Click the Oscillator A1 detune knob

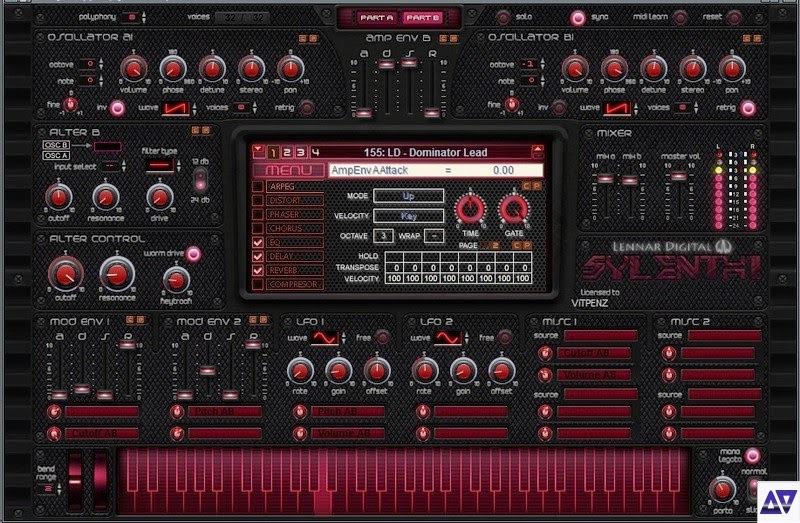pos(212,69)
